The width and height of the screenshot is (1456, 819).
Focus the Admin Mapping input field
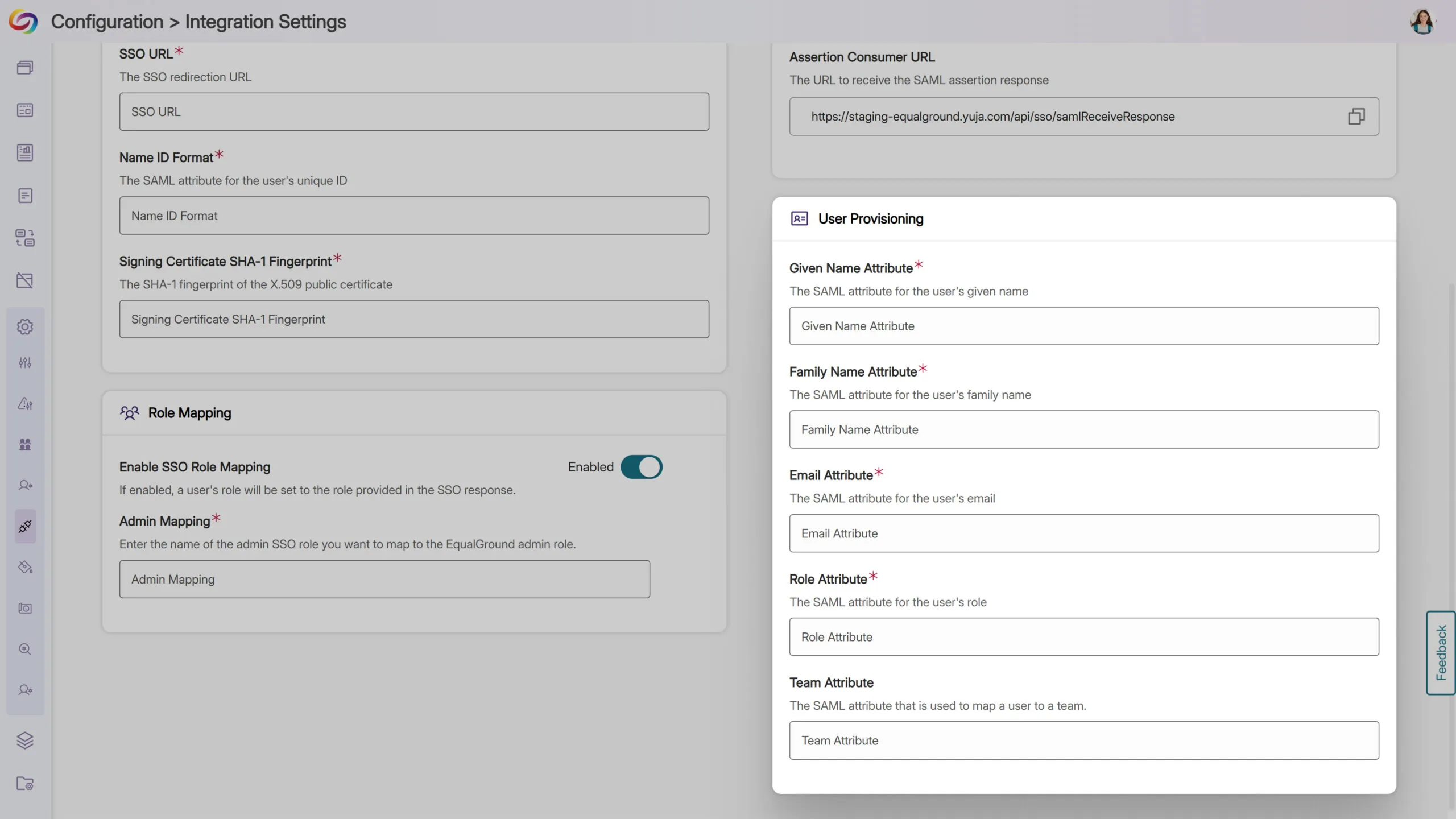(384, 579)
